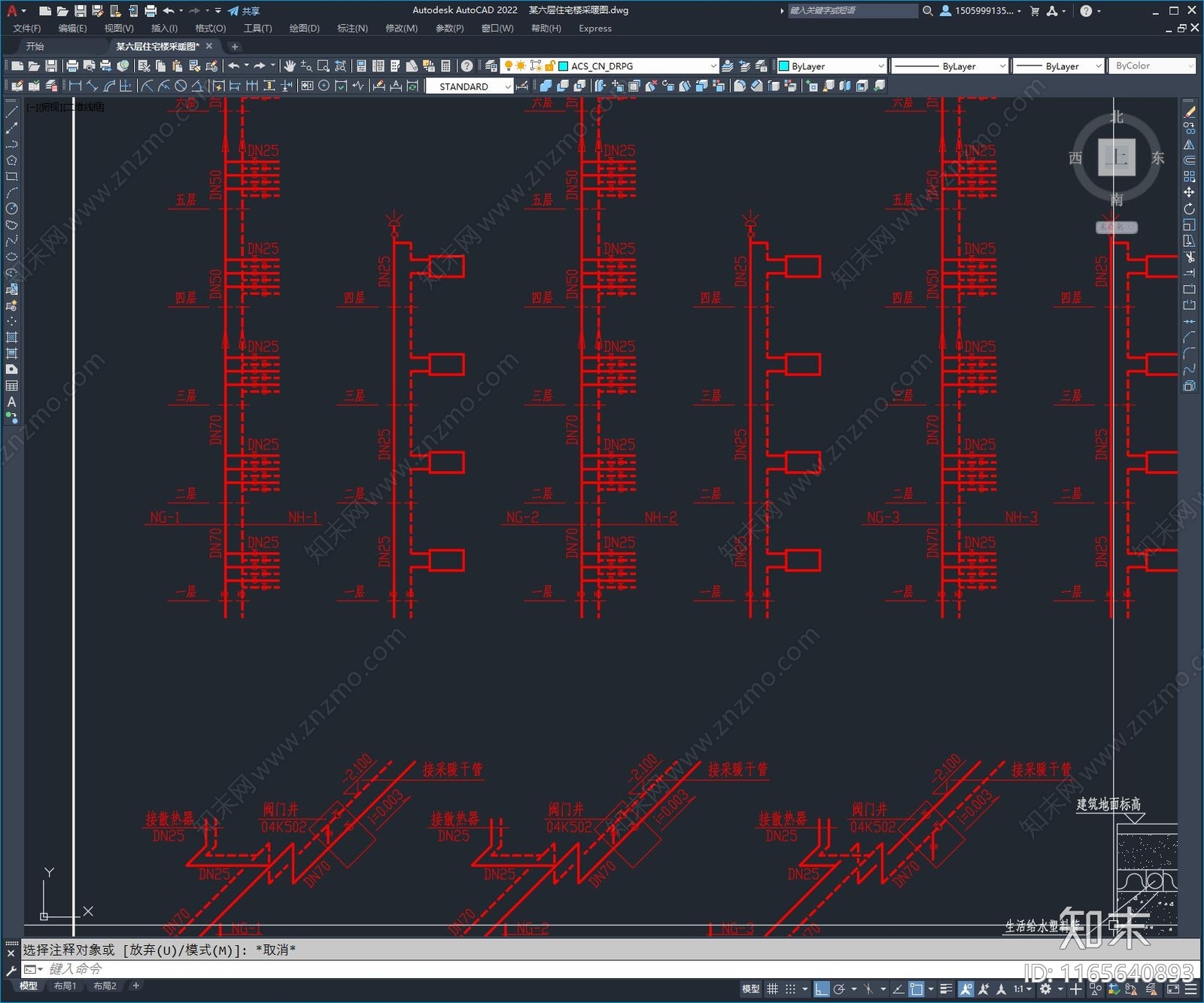This screenshot has height=1003, width=1204.
Task: Toggle the drawing grid display
Action: tap(773, 989)
